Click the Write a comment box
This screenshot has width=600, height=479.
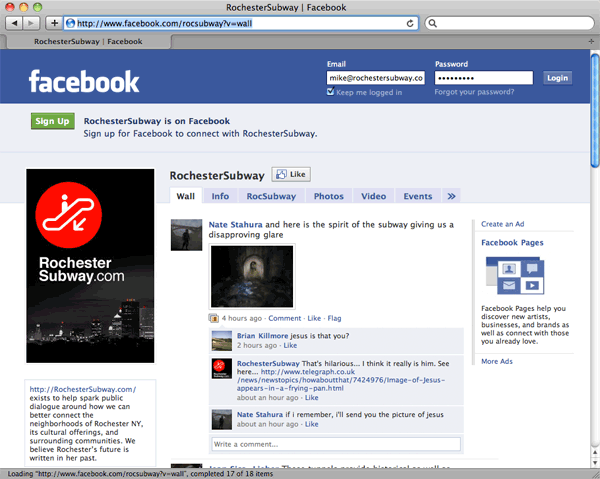[336, 444]
